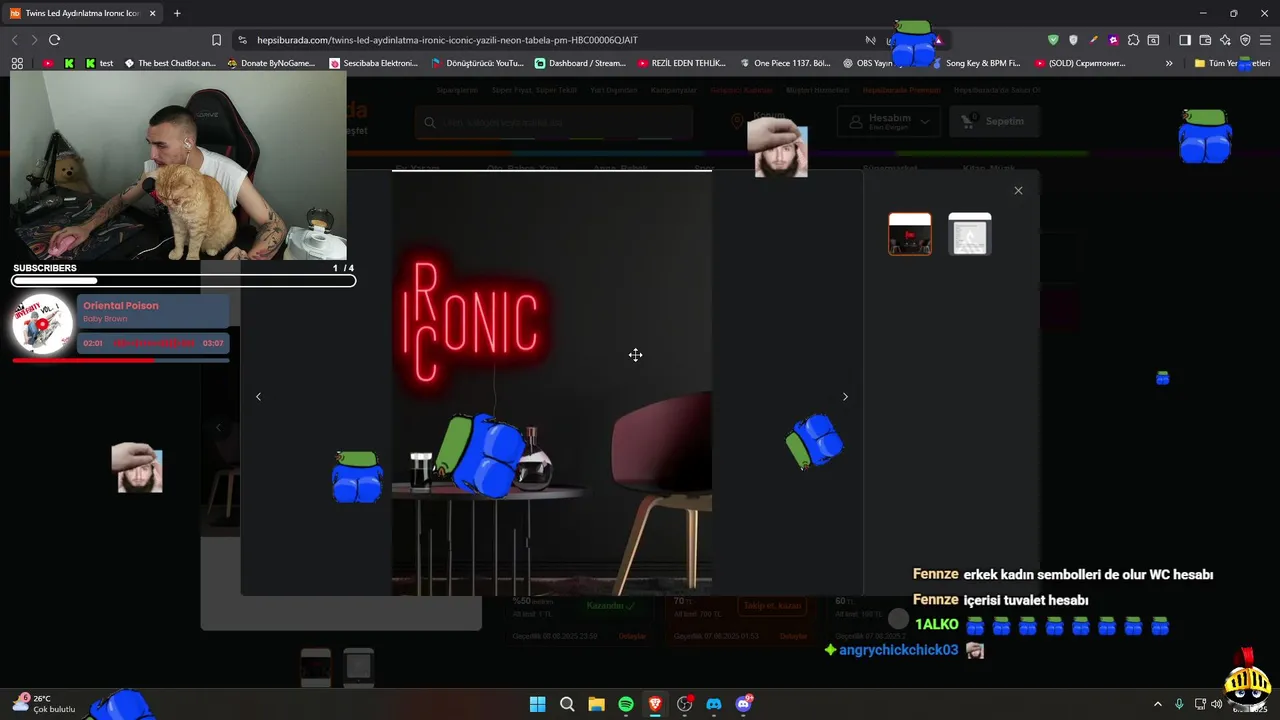The width and height of the screenshot is (1280, 720).
Task: Open the blue Discord taskbar icon
Action: 714,704
